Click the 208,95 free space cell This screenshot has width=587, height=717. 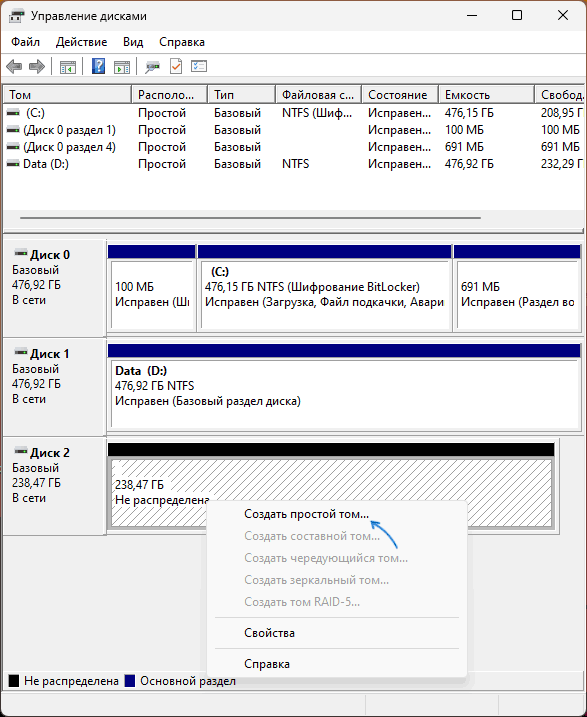coord(562,112)
